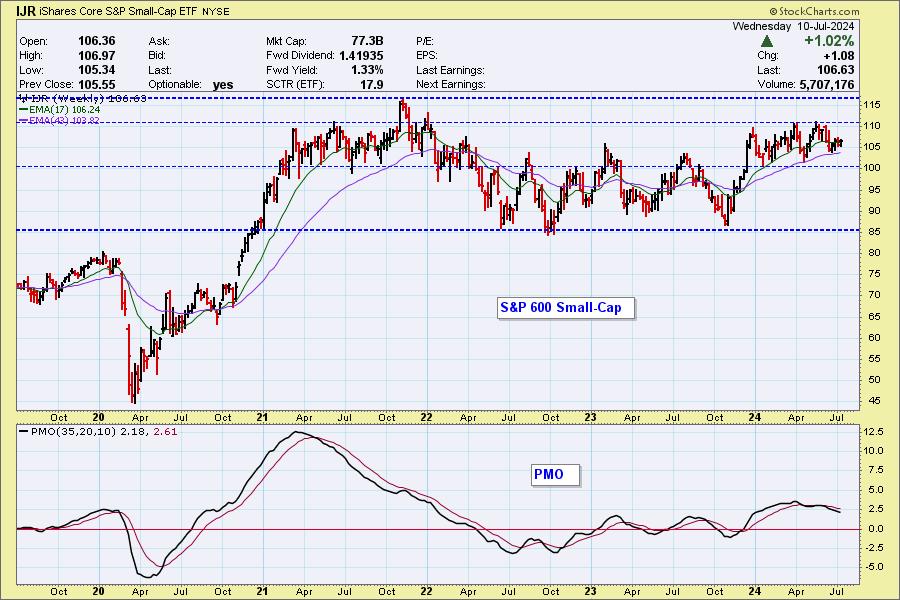Click the 12.5 PMO axis label
The height and width of the screenshot is (600, 900).
[873, 432]
